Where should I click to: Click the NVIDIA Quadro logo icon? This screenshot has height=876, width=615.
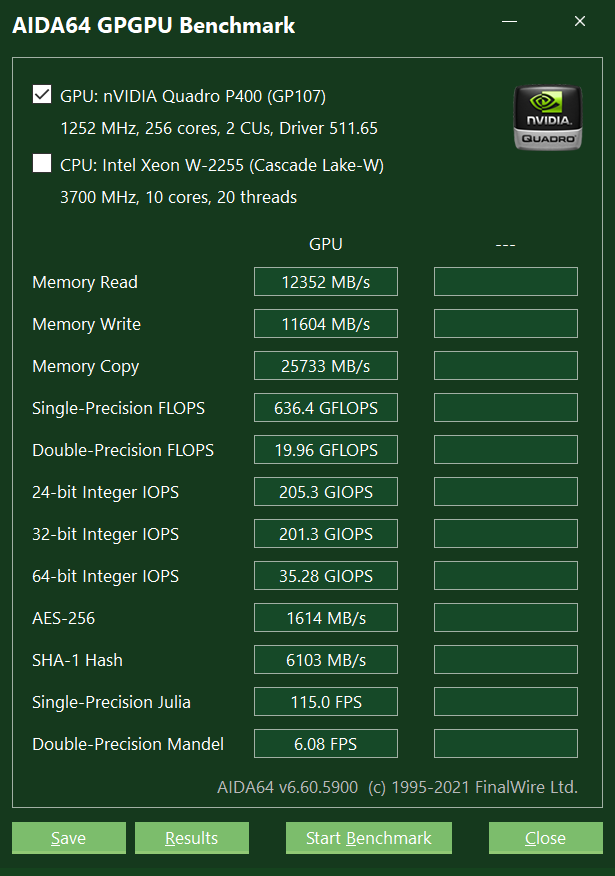(x=547, y=117)
